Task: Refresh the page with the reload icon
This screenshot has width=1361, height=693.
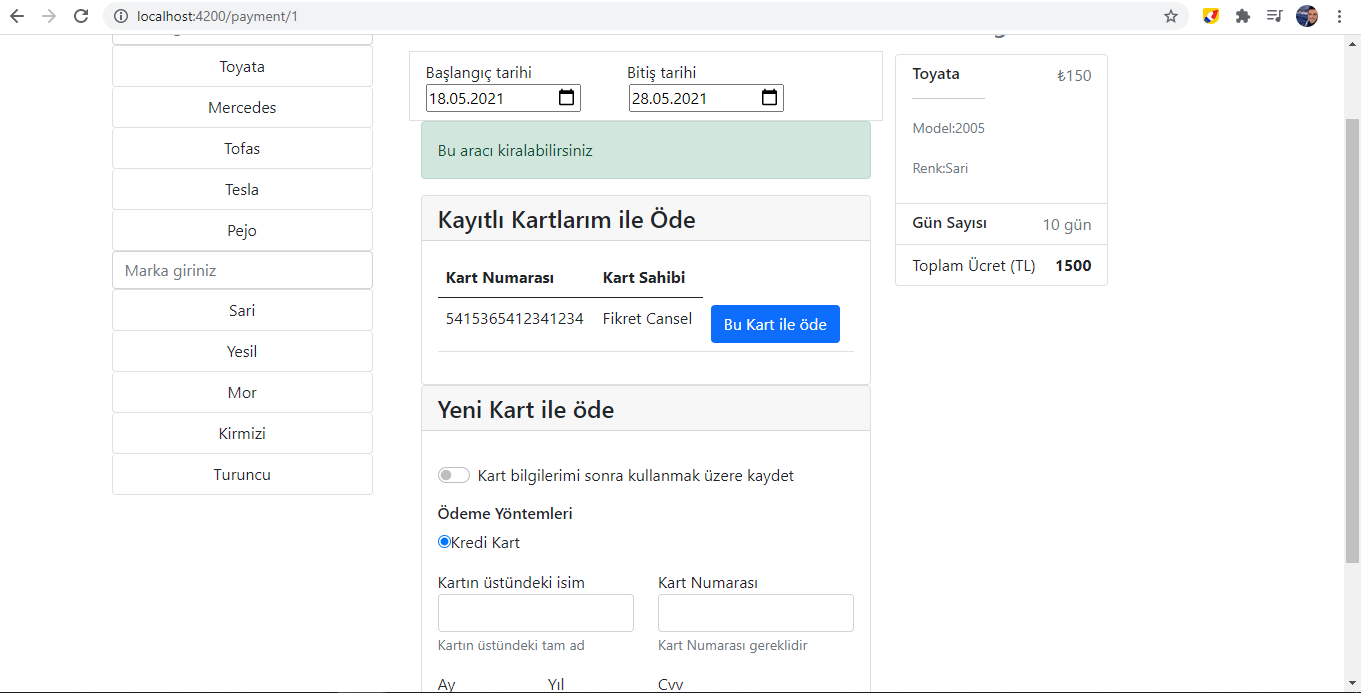Action: 80,16
